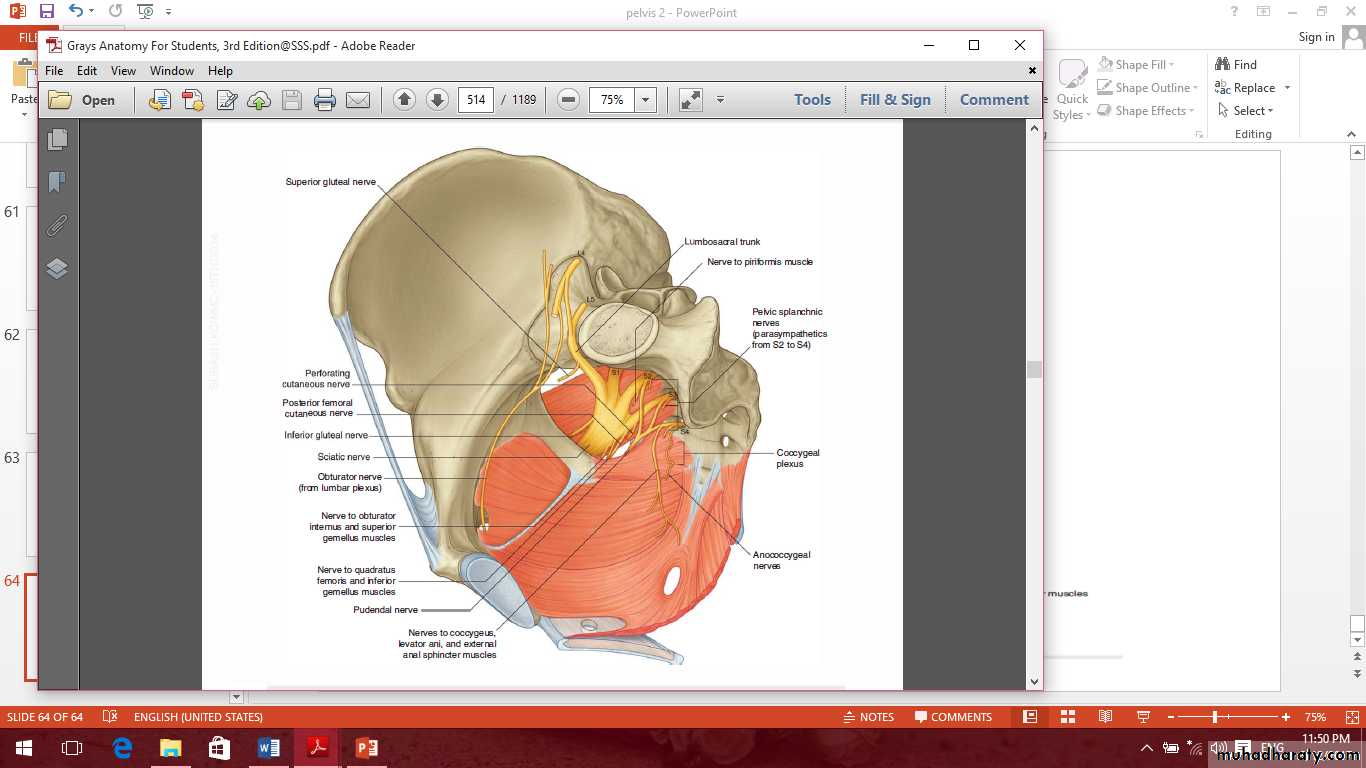Viewport: 1366px width, 768px height.
Task: Go to next page with down arrow
Action: point(437,100)
